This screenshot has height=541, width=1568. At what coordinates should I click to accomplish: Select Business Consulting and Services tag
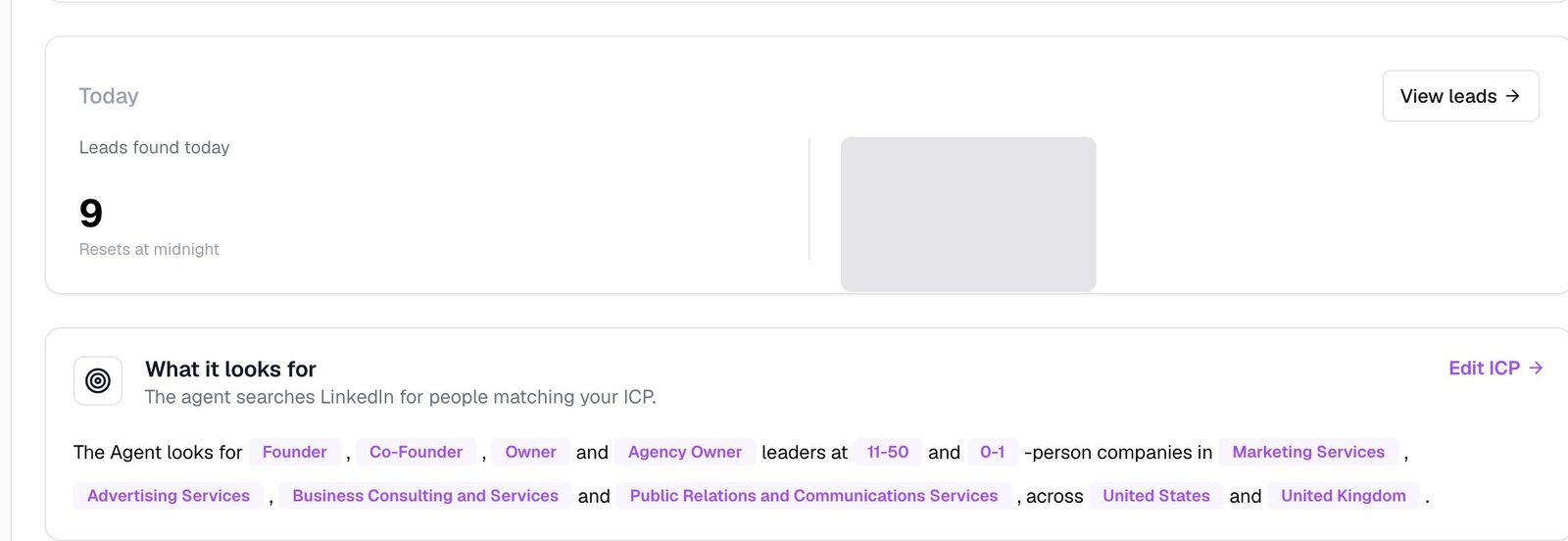tap(425, 496)
